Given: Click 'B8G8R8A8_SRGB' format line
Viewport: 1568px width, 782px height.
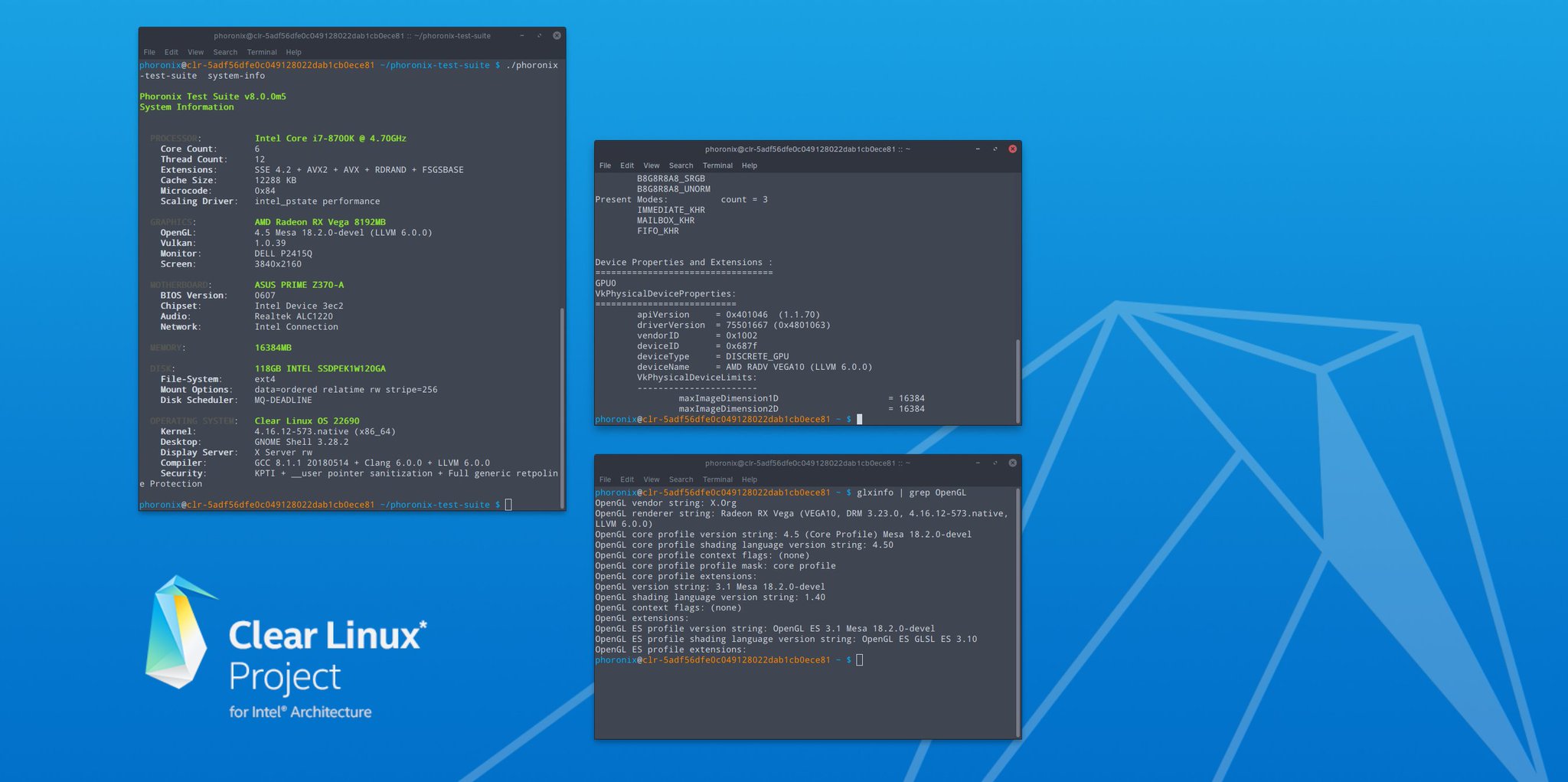Looking at the screenshot, I should [671, 178].
